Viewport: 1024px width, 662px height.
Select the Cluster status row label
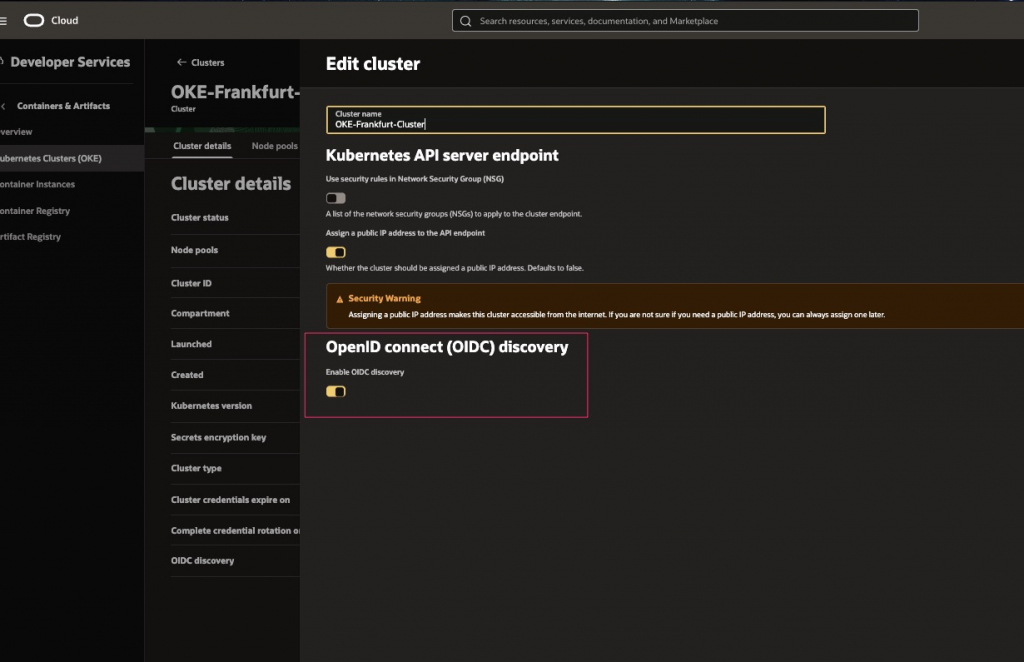pyautogui.click(x=200, y=217)
